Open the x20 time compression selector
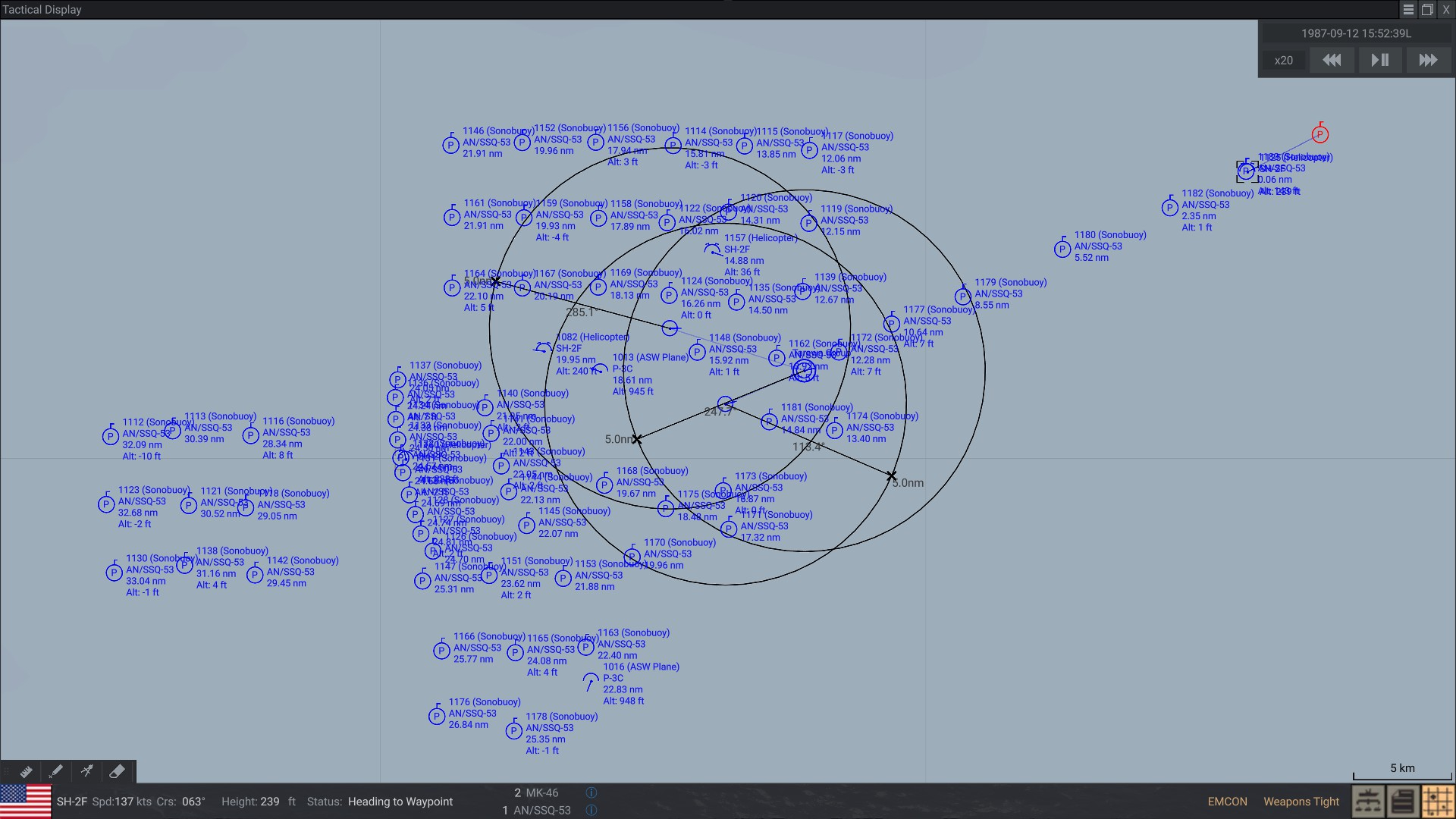 [x=1284, y=60]
